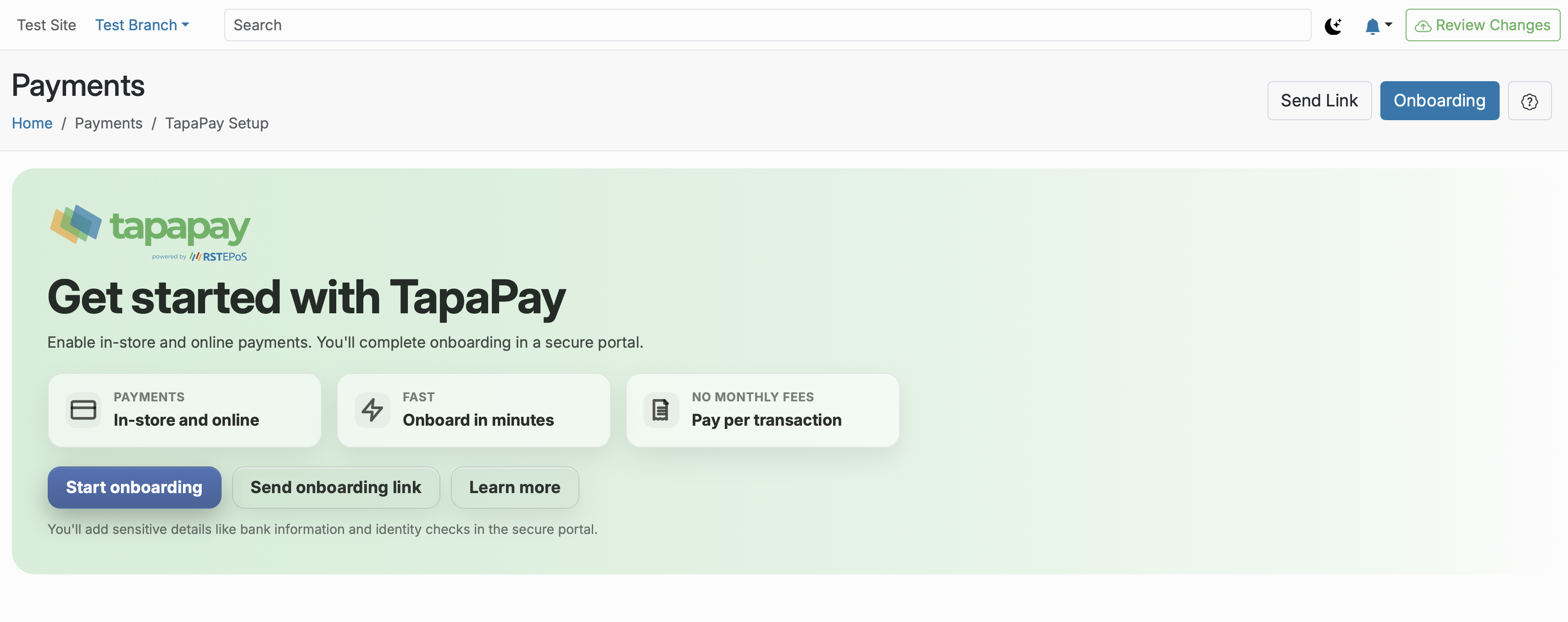Image resolution: width=1568 pixels, height=622 pixels.
Task: Click the Learn more button
Action: (x=514, y=487)
